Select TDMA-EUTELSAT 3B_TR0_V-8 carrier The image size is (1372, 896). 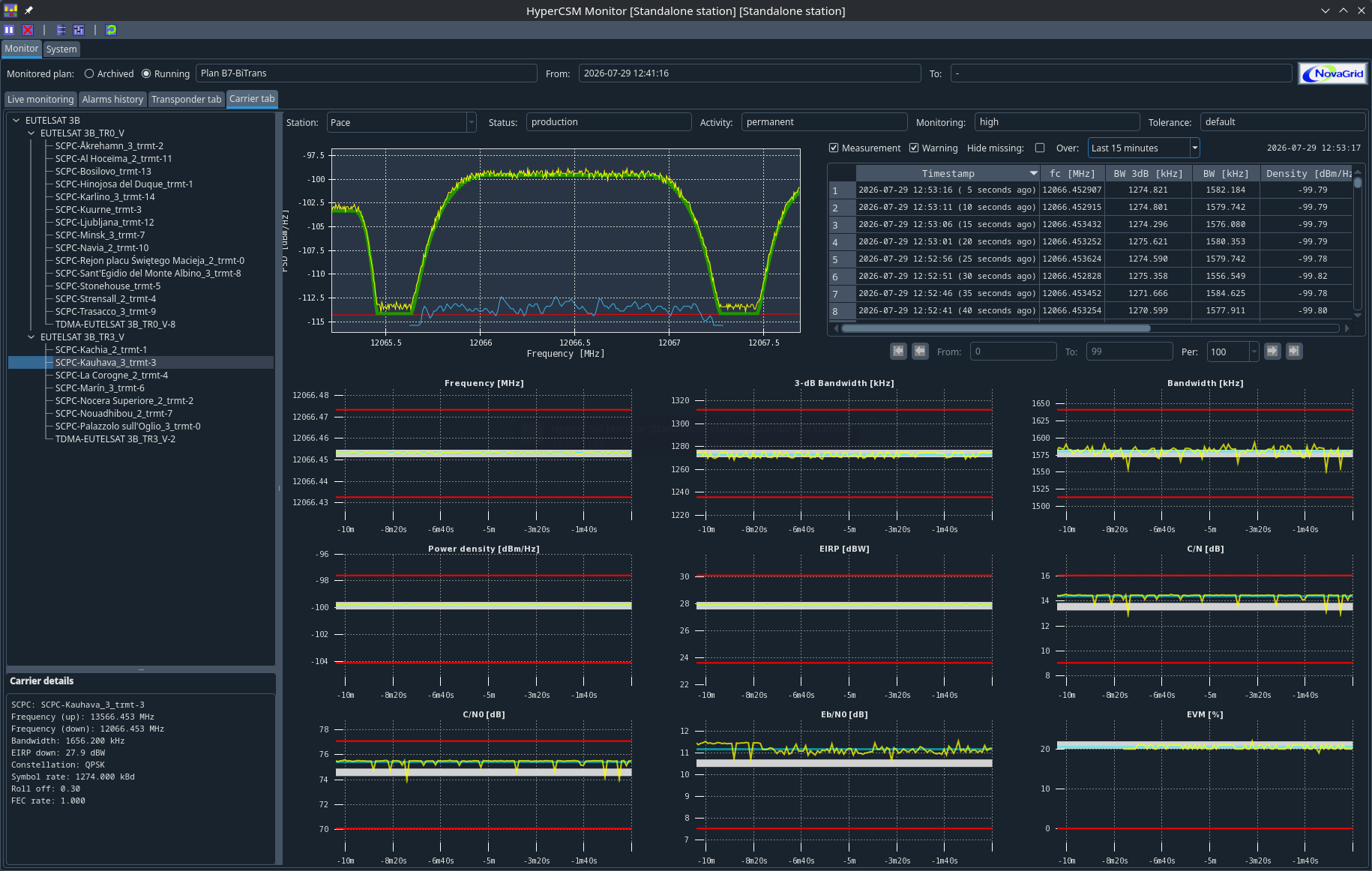point(115,324)
